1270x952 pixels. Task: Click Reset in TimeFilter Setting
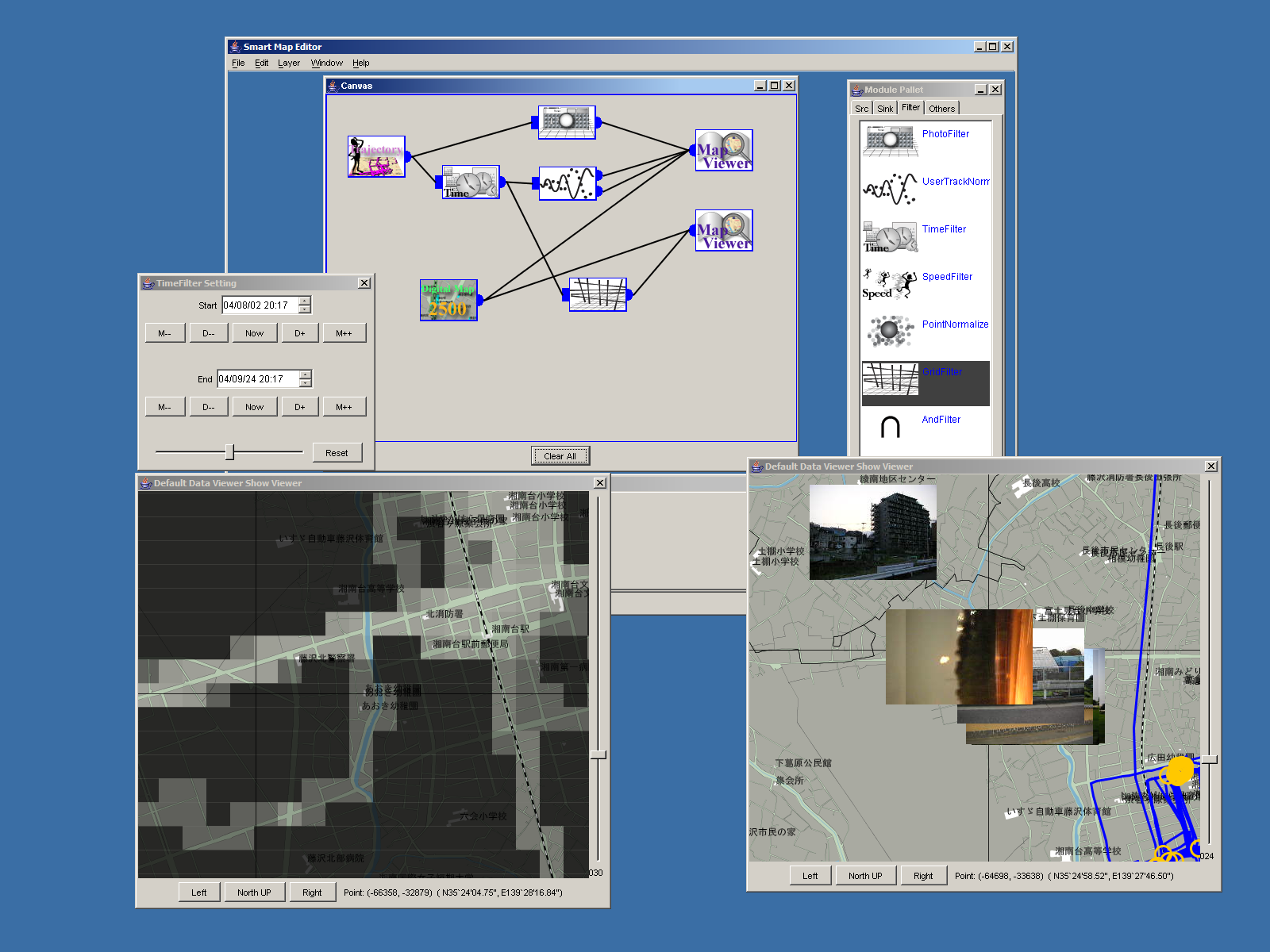pos(337,453)
